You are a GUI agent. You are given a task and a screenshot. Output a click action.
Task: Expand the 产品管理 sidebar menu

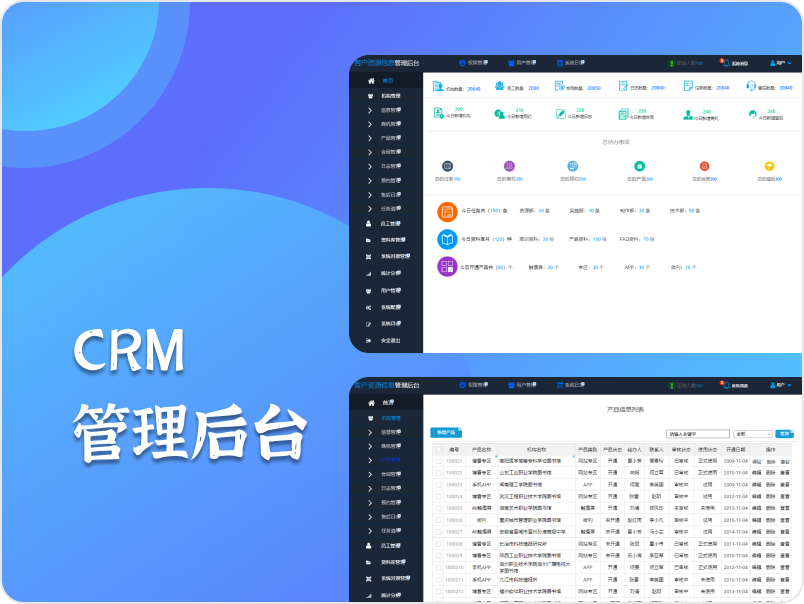[x=385, y=460]
